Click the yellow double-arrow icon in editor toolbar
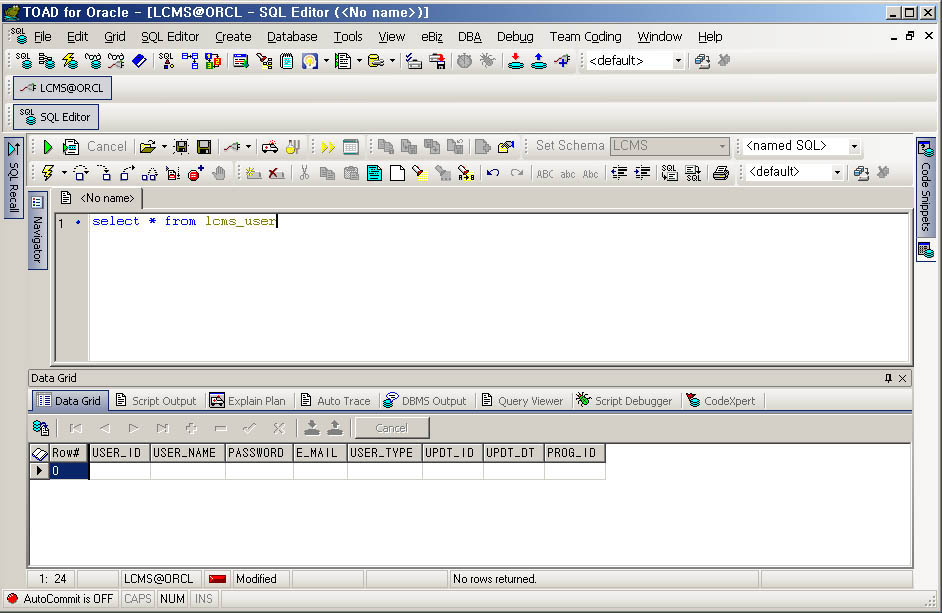 click(x=328, y=147)
